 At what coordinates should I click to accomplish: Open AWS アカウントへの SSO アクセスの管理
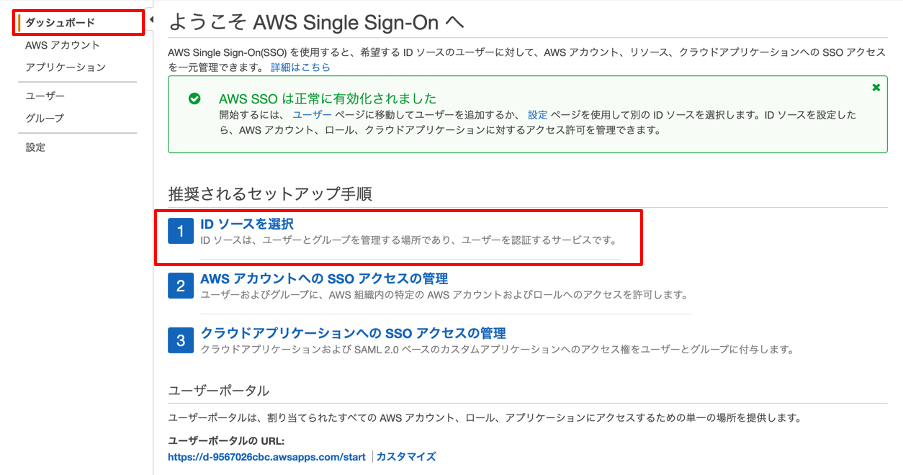click(x=324, y=279)
